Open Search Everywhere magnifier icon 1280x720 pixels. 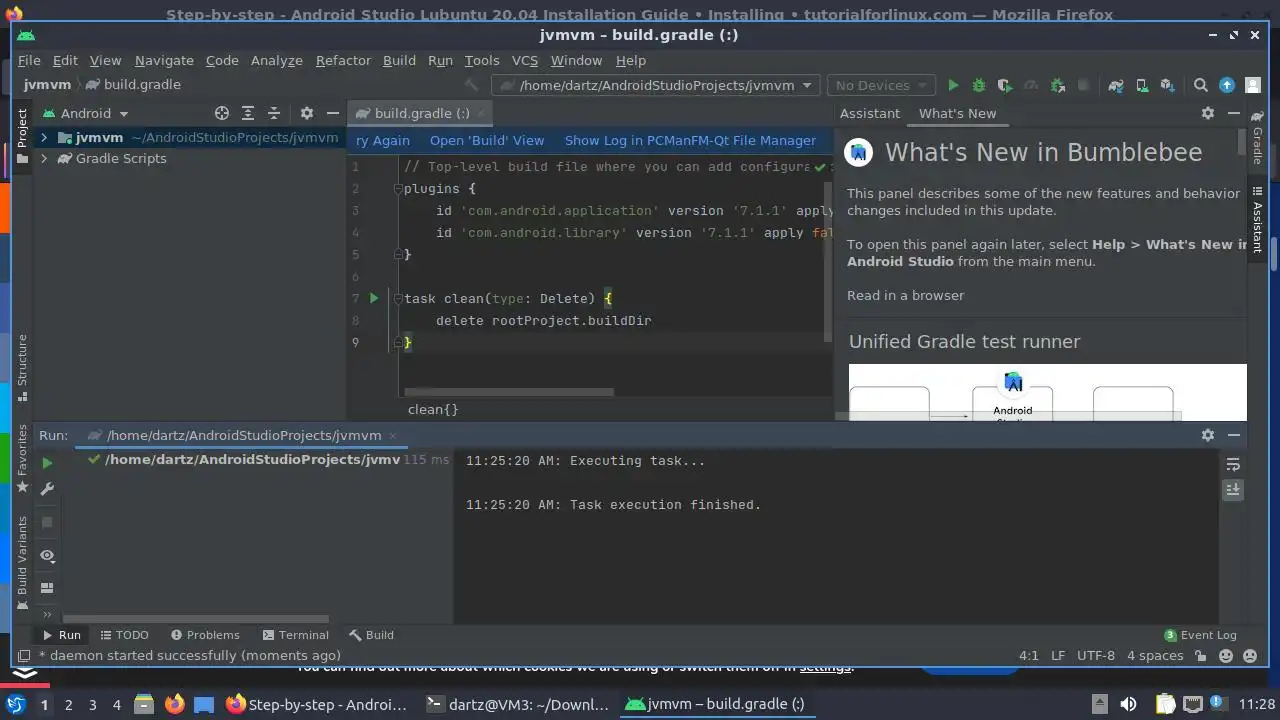[x=1201, y=85]
